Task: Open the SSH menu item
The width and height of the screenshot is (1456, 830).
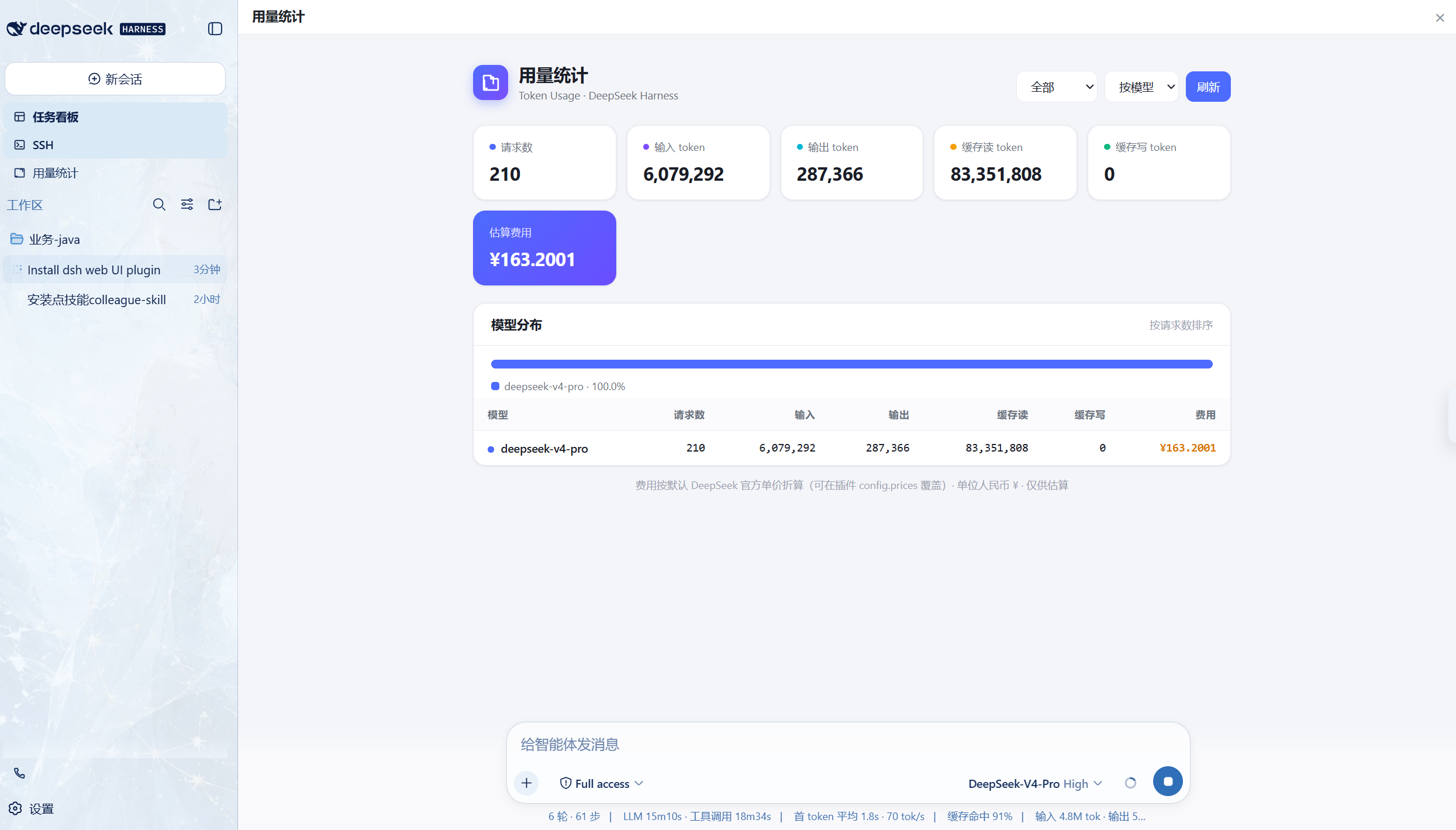Action: [115, 145]
